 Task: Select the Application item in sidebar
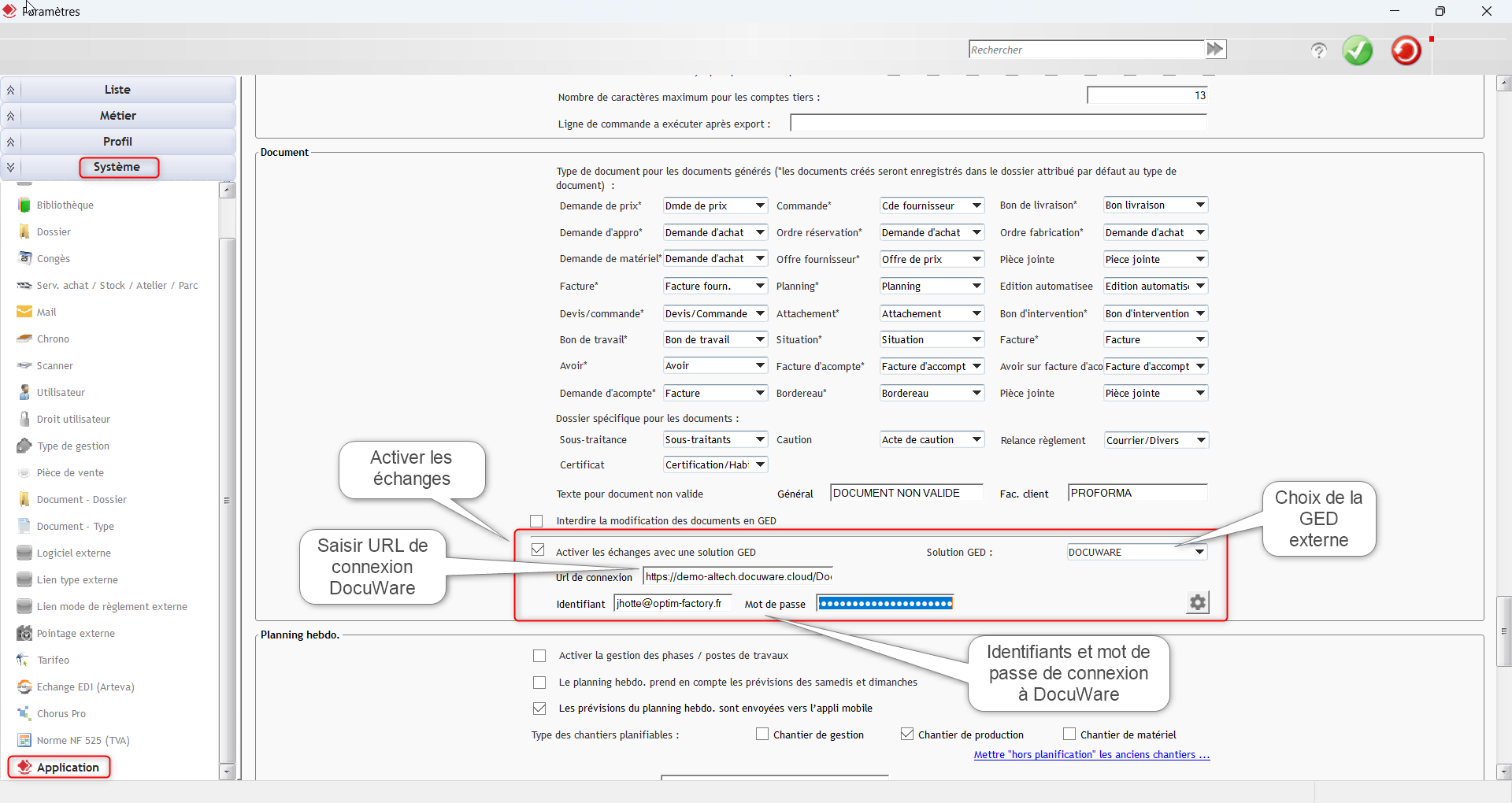click(x=68, y=767)
